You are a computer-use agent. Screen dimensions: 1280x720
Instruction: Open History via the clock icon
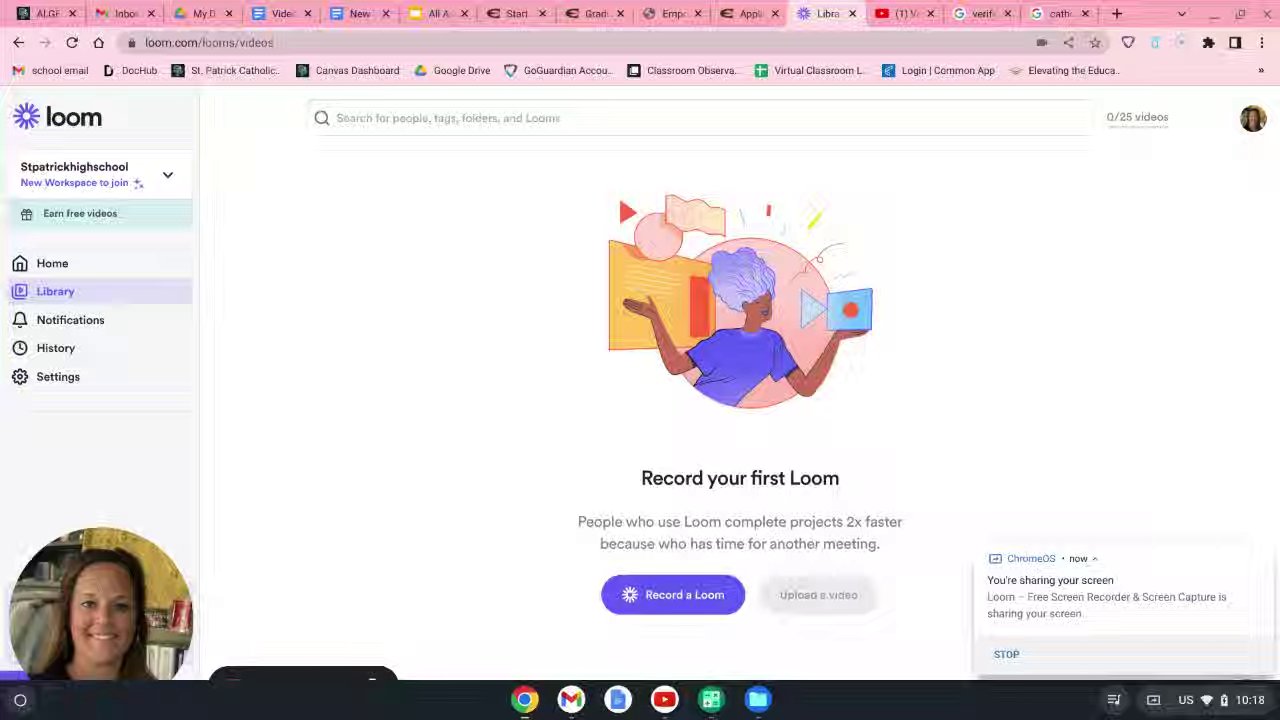tap(20, 348)
